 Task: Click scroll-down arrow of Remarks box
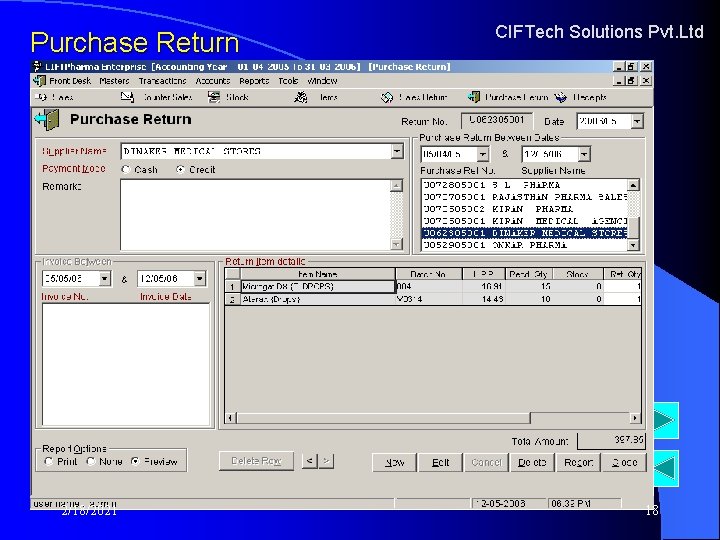396,244
